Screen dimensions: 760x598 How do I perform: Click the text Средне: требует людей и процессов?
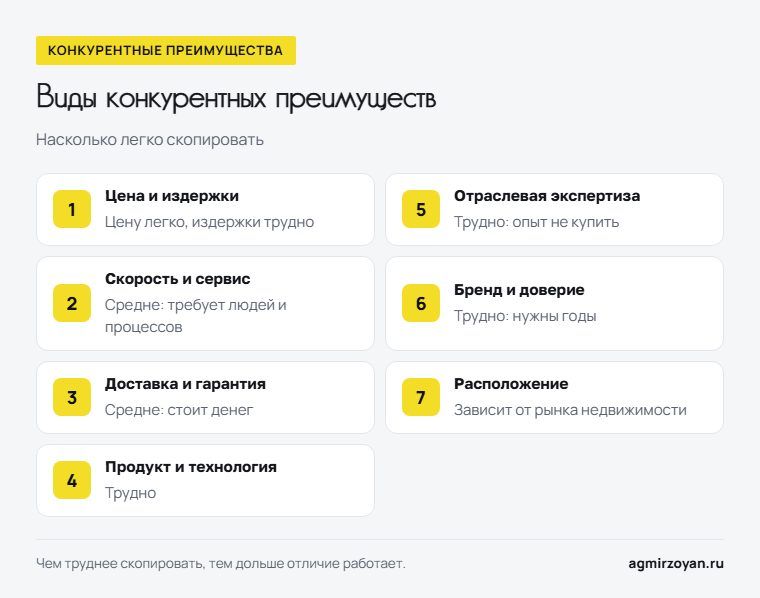(195, 316)
